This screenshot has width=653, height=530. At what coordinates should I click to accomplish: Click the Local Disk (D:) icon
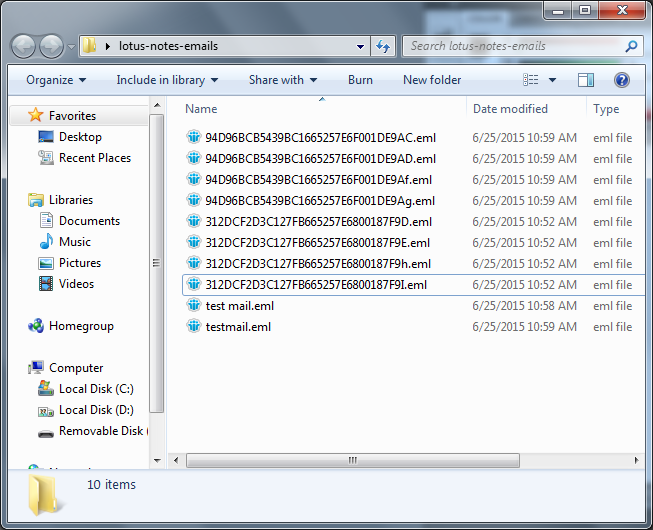click(45, 411)
